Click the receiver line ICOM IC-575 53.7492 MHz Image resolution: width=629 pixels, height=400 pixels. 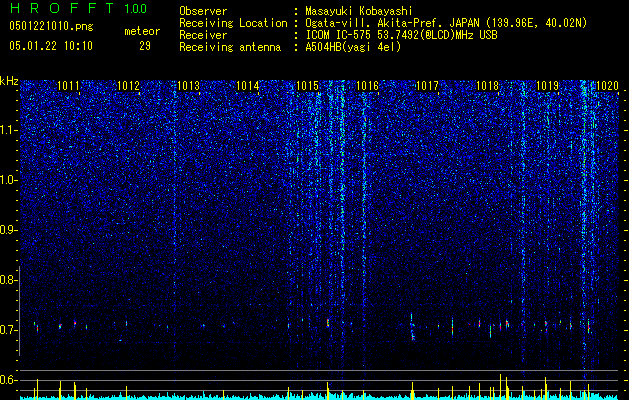pyautogui.click(x=401, y=35)
